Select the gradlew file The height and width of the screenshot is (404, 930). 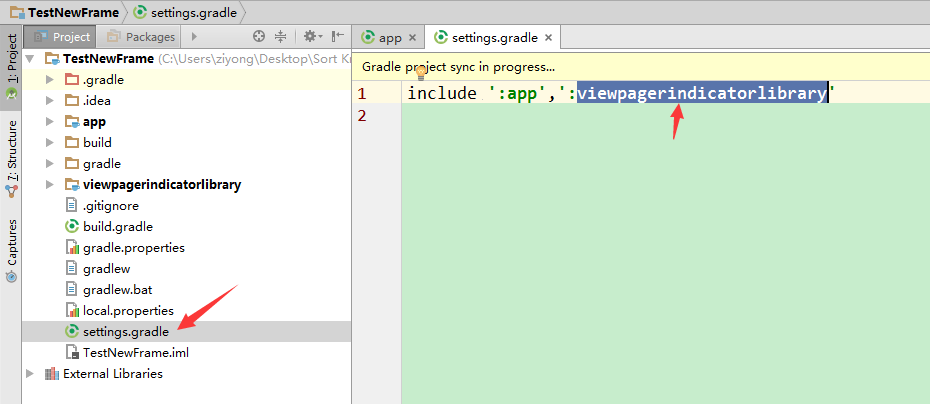pyautogui.click(x=187, y=269)
